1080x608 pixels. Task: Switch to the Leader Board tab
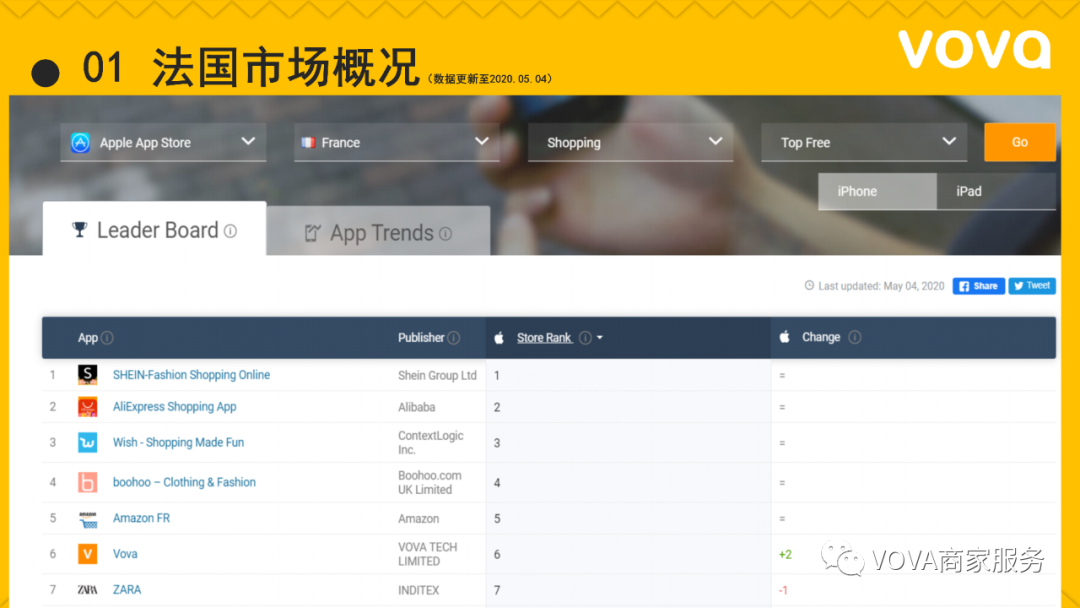[154, 229]
